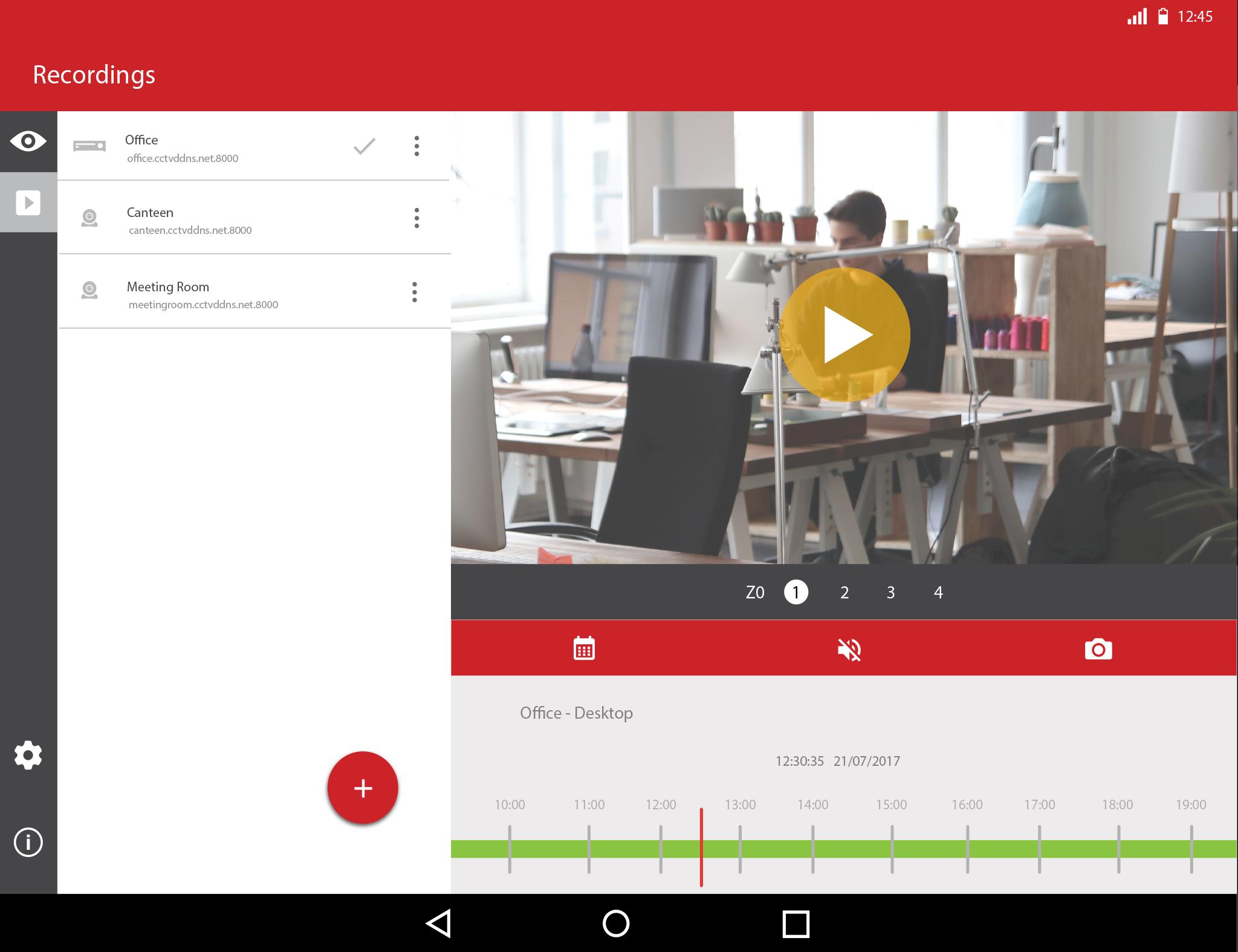
Task: Toggle the muted audio icon
Action: click(849, 650)
